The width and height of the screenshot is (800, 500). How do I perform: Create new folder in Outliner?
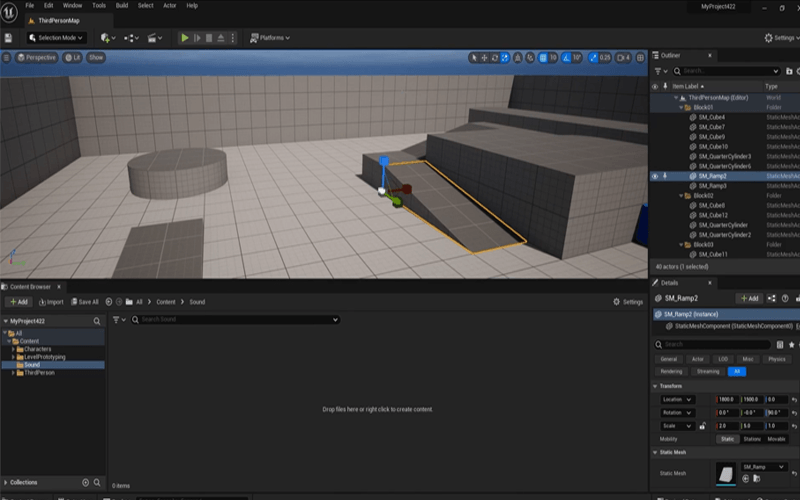click(789, 71)
